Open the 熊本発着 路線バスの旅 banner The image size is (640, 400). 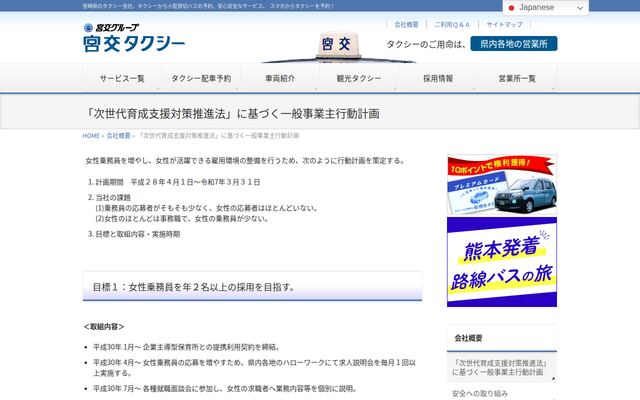click(x=502, y=262)
